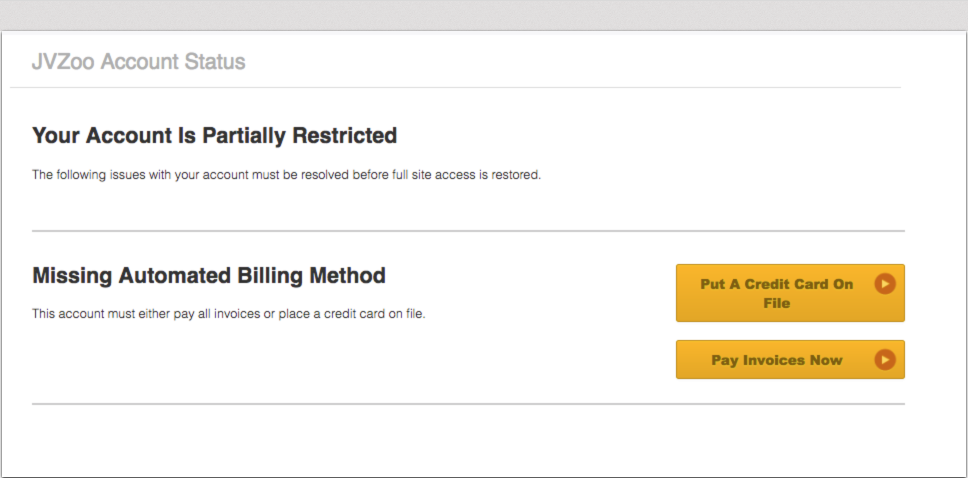Click the gray bar atop the window
Image resolution: width=968 pixels, height=478 pixels.
tap(484, 15)
